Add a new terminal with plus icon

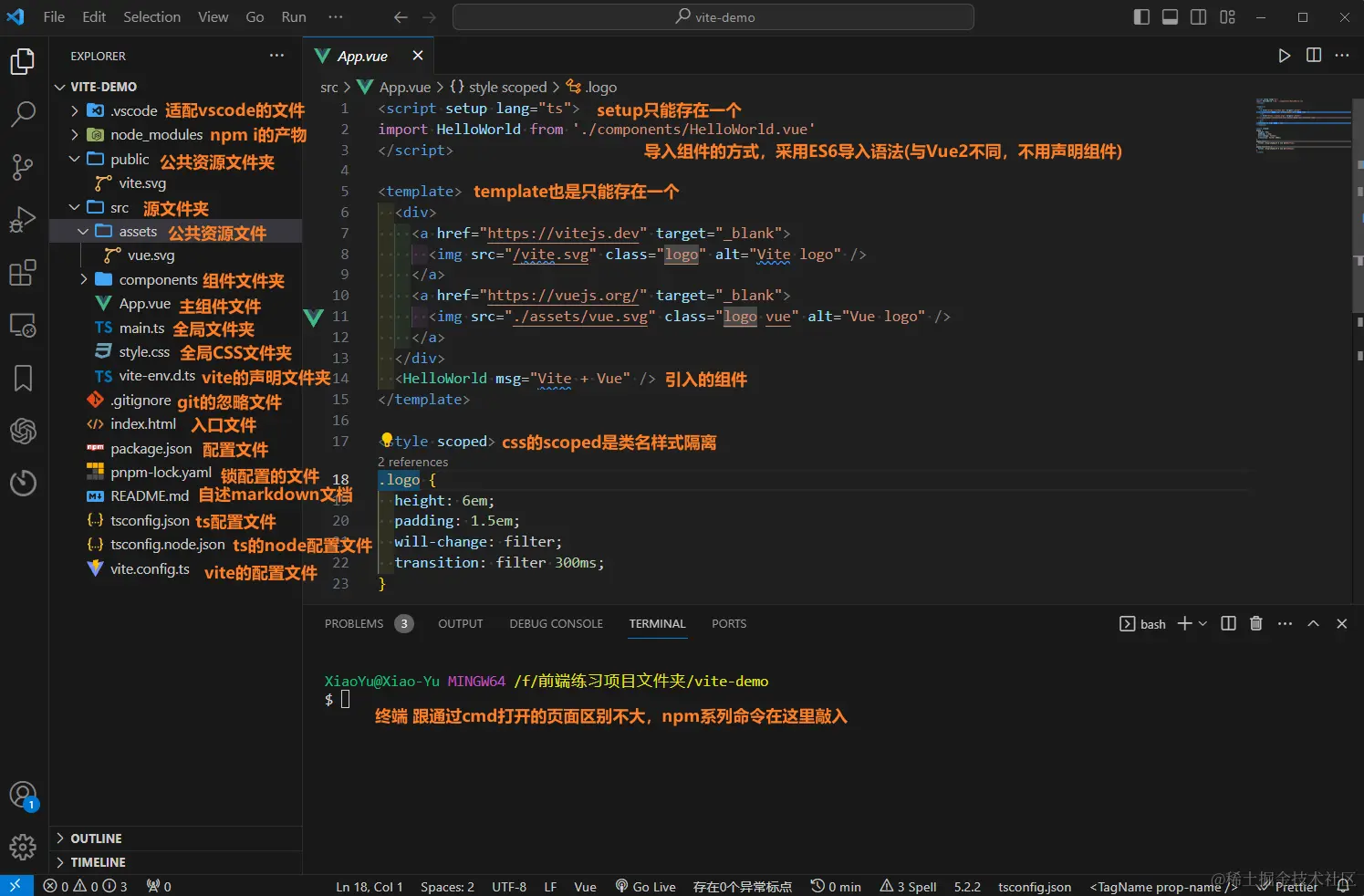point(1184,623)
